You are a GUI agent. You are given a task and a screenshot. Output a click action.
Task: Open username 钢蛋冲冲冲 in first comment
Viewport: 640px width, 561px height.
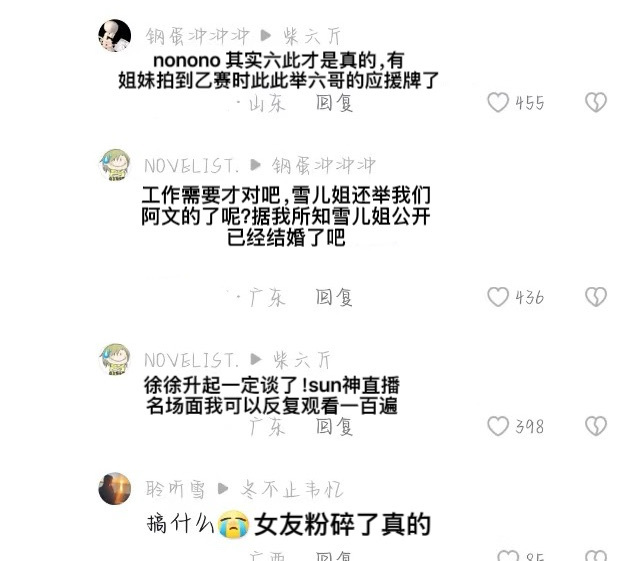point(197,36)
